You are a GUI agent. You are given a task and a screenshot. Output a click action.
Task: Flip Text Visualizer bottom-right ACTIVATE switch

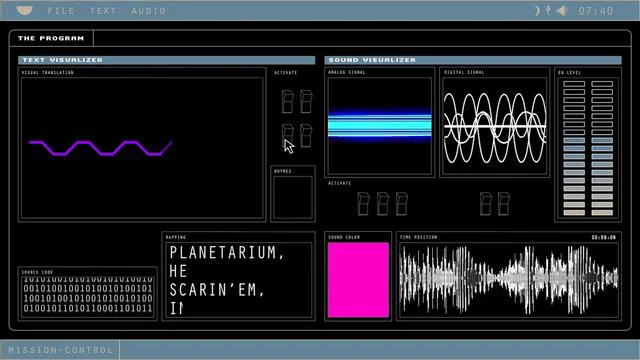[306, 136]
